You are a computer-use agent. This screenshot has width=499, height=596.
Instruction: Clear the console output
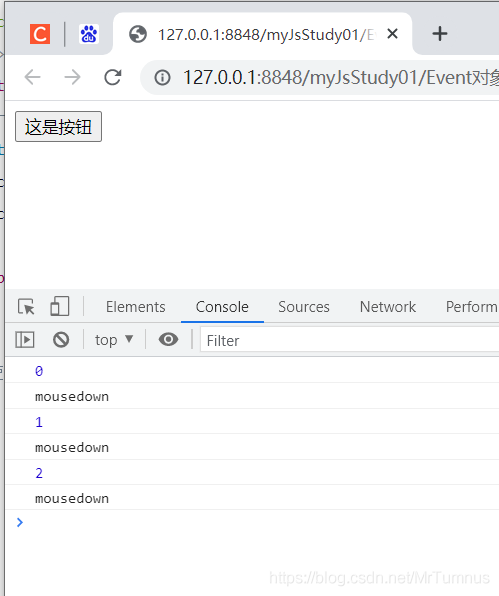click(x=61, y=339)
